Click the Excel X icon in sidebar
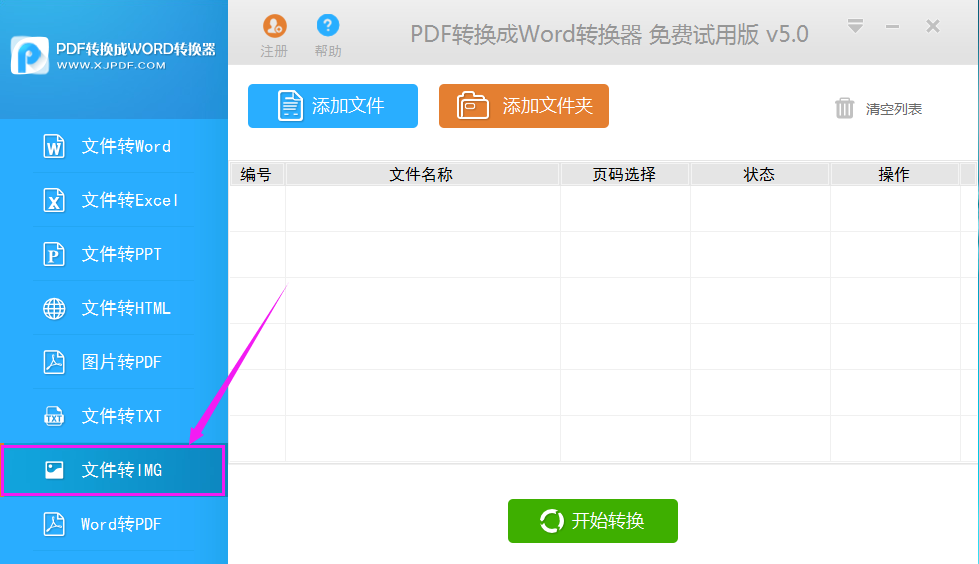The width and height of the screenshot is (979, 564). coord(54,200)
